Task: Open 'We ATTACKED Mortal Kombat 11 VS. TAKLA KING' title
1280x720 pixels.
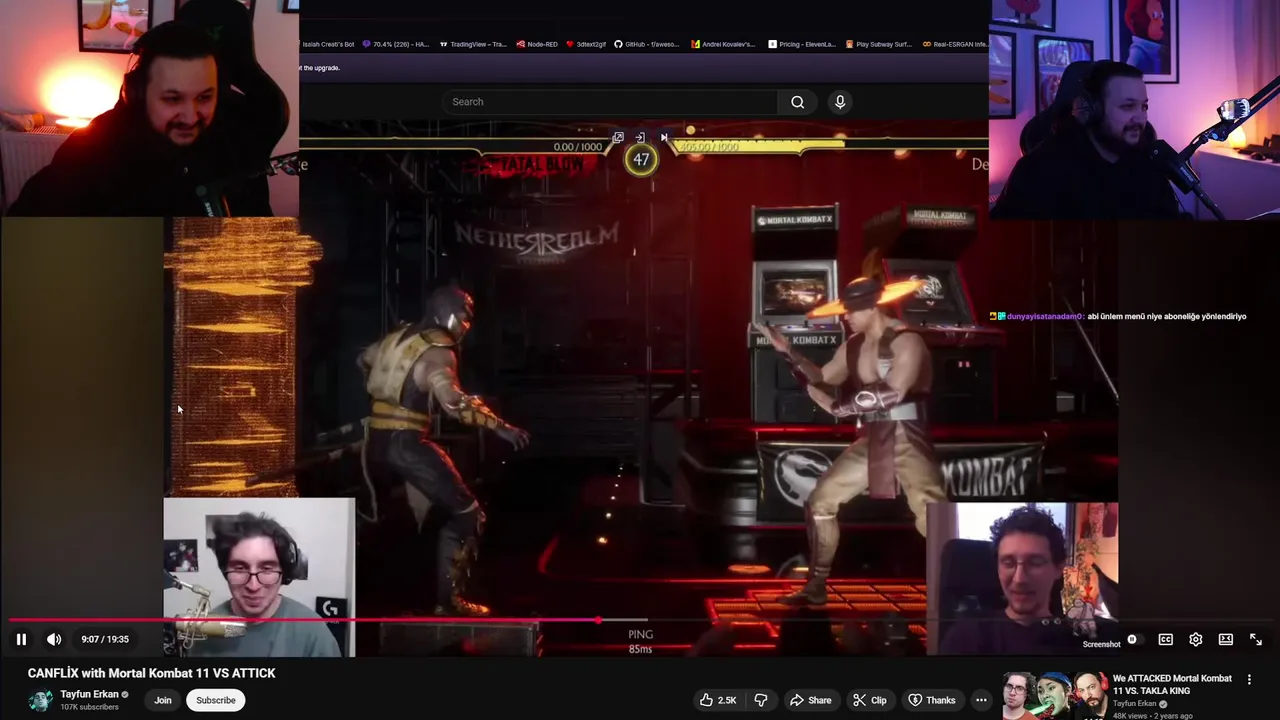Action: 1172,684
